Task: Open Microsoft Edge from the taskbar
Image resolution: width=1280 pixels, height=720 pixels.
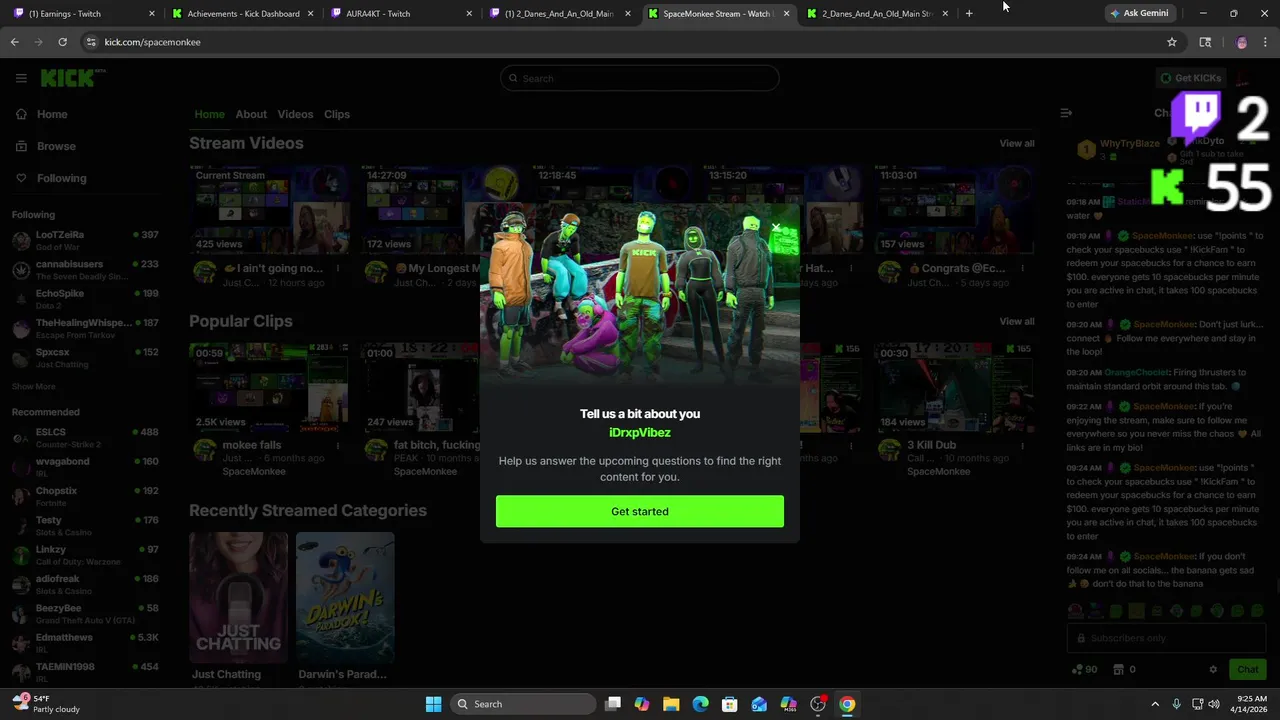Action: (700, 704)
